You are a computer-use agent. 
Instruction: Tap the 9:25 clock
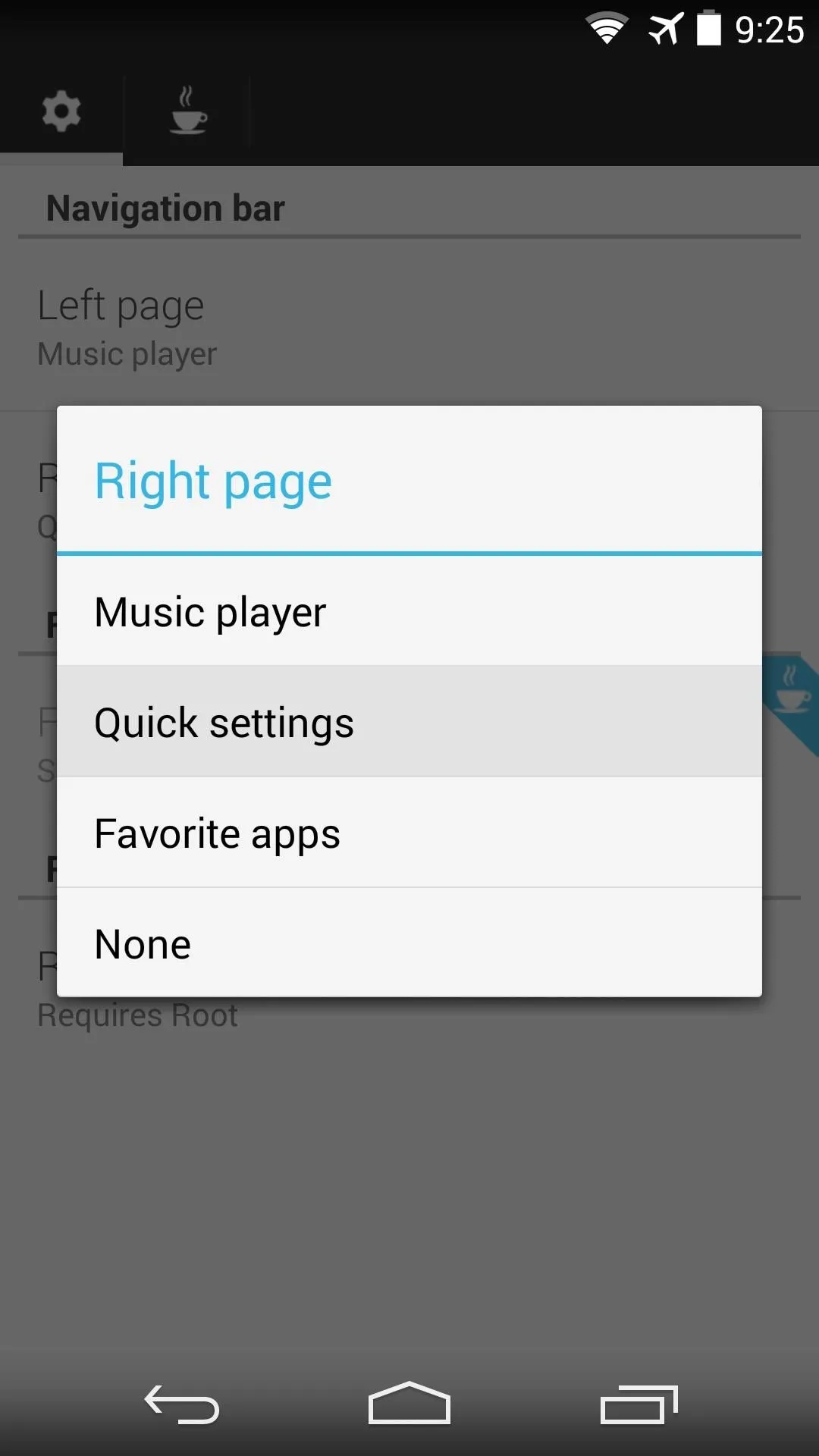770,30
